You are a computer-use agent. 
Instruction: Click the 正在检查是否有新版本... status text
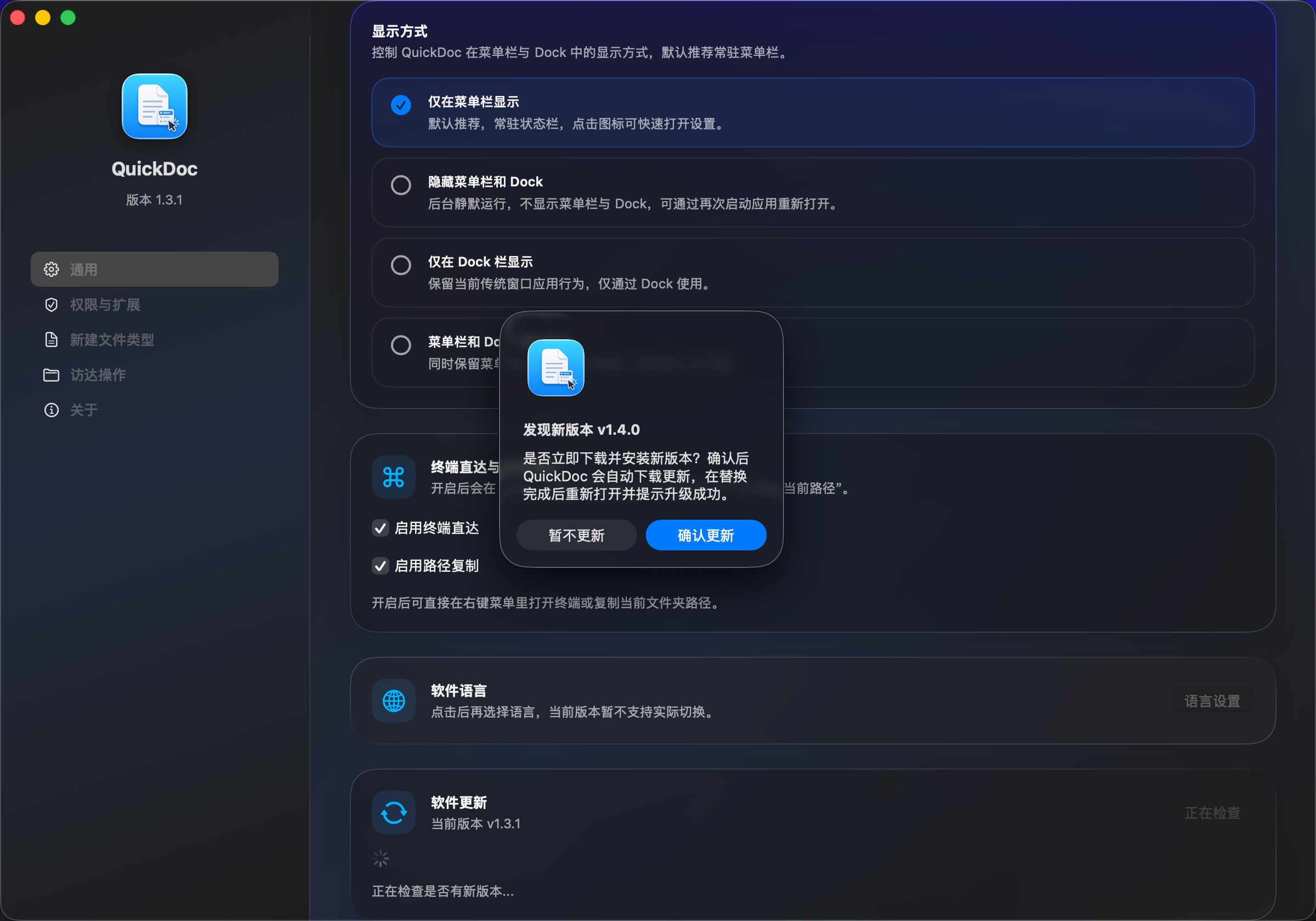443,891
